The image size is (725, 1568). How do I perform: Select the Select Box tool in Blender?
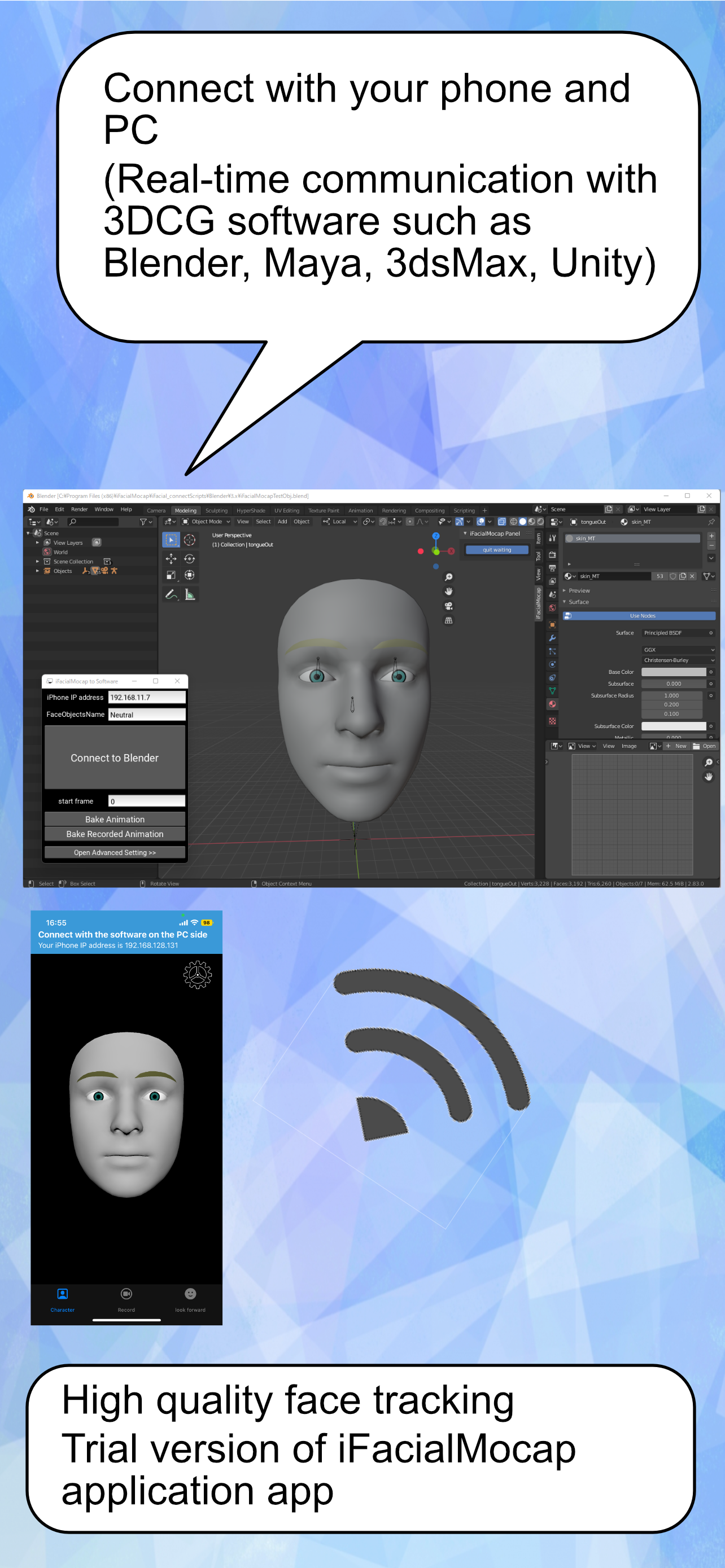click(171, 540)
